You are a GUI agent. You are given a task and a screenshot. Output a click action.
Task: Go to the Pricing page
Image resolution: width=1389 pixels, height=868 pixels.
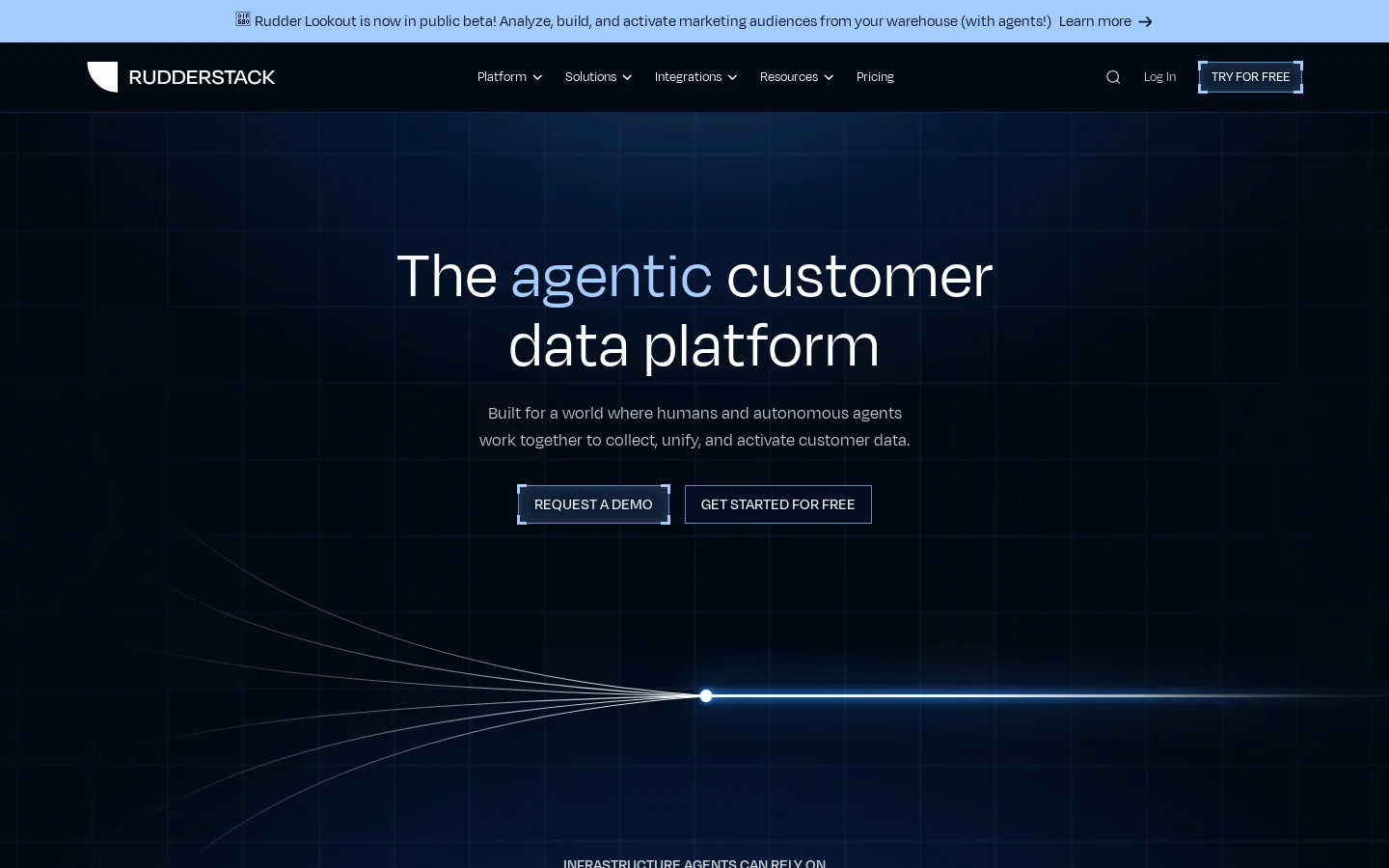[875, 77]
